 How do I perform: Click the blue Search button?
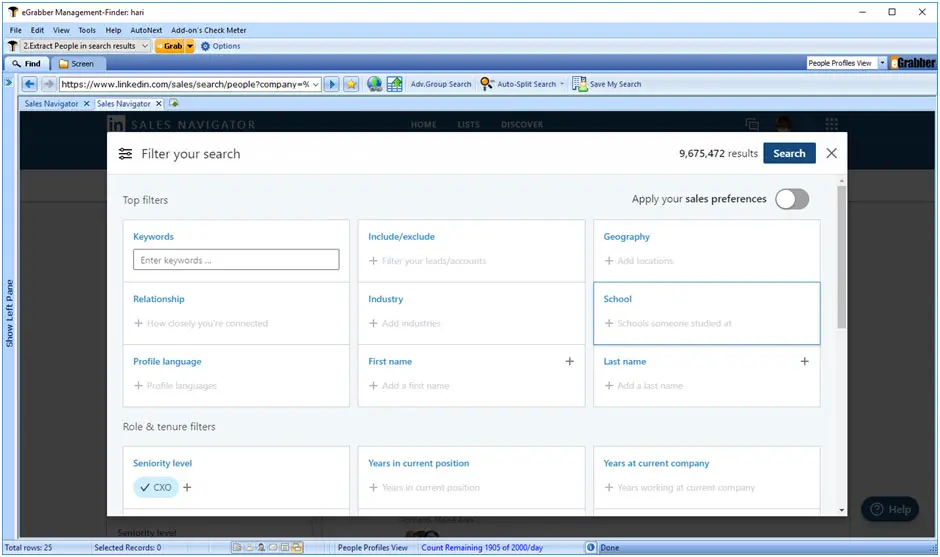(x=789, y=153)
